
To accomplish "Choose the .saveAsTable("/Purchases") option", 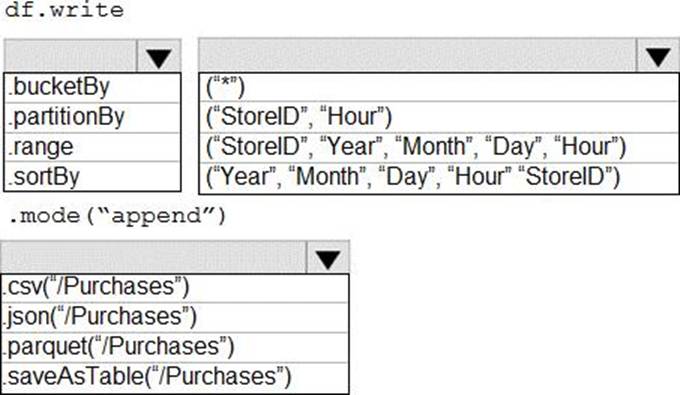I will (175, 377).
